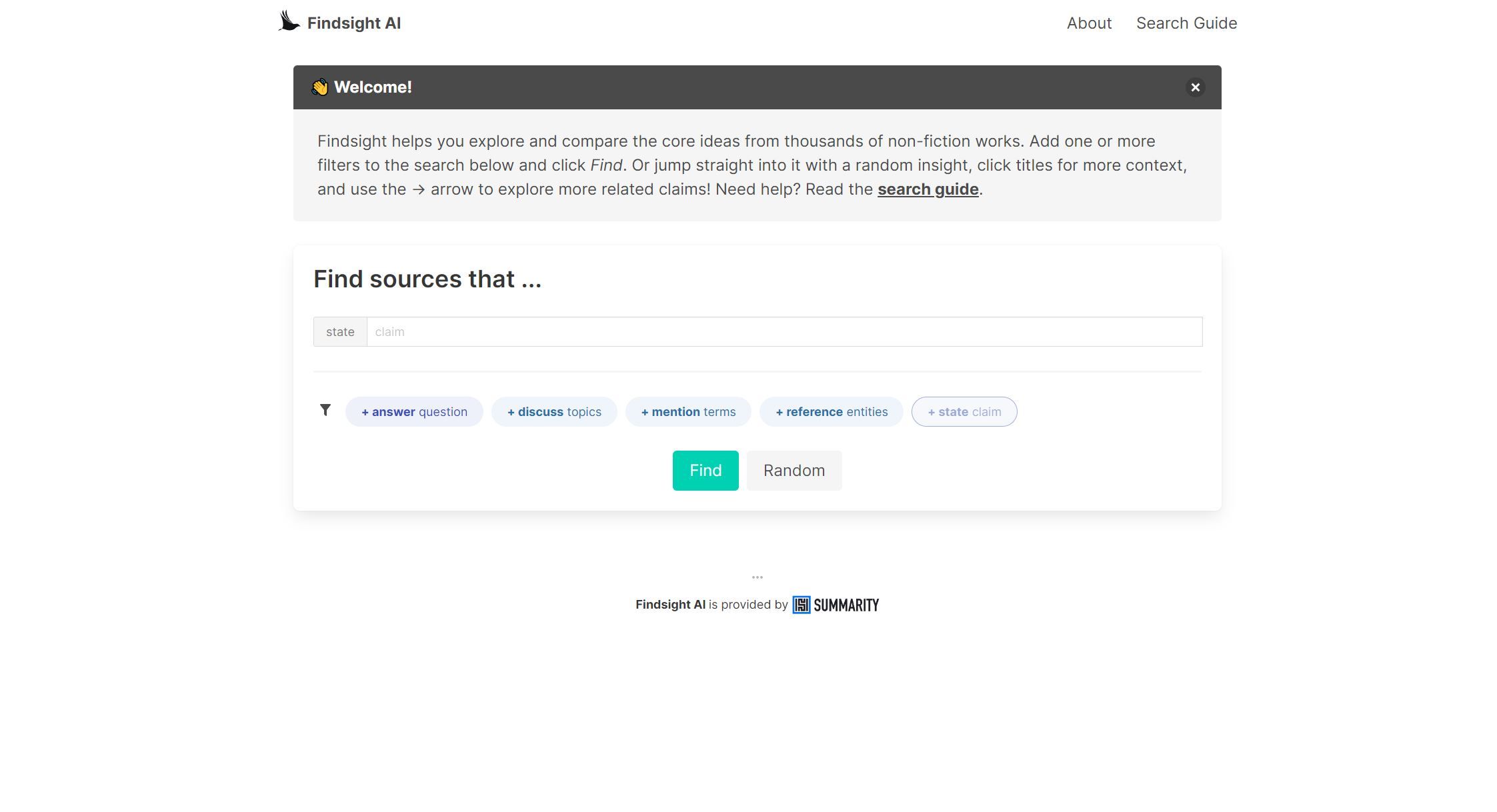Screen dimensions: 1497x812
Task: Click the 'Findsight AI' text in the footer
Action: click(670, 604)
